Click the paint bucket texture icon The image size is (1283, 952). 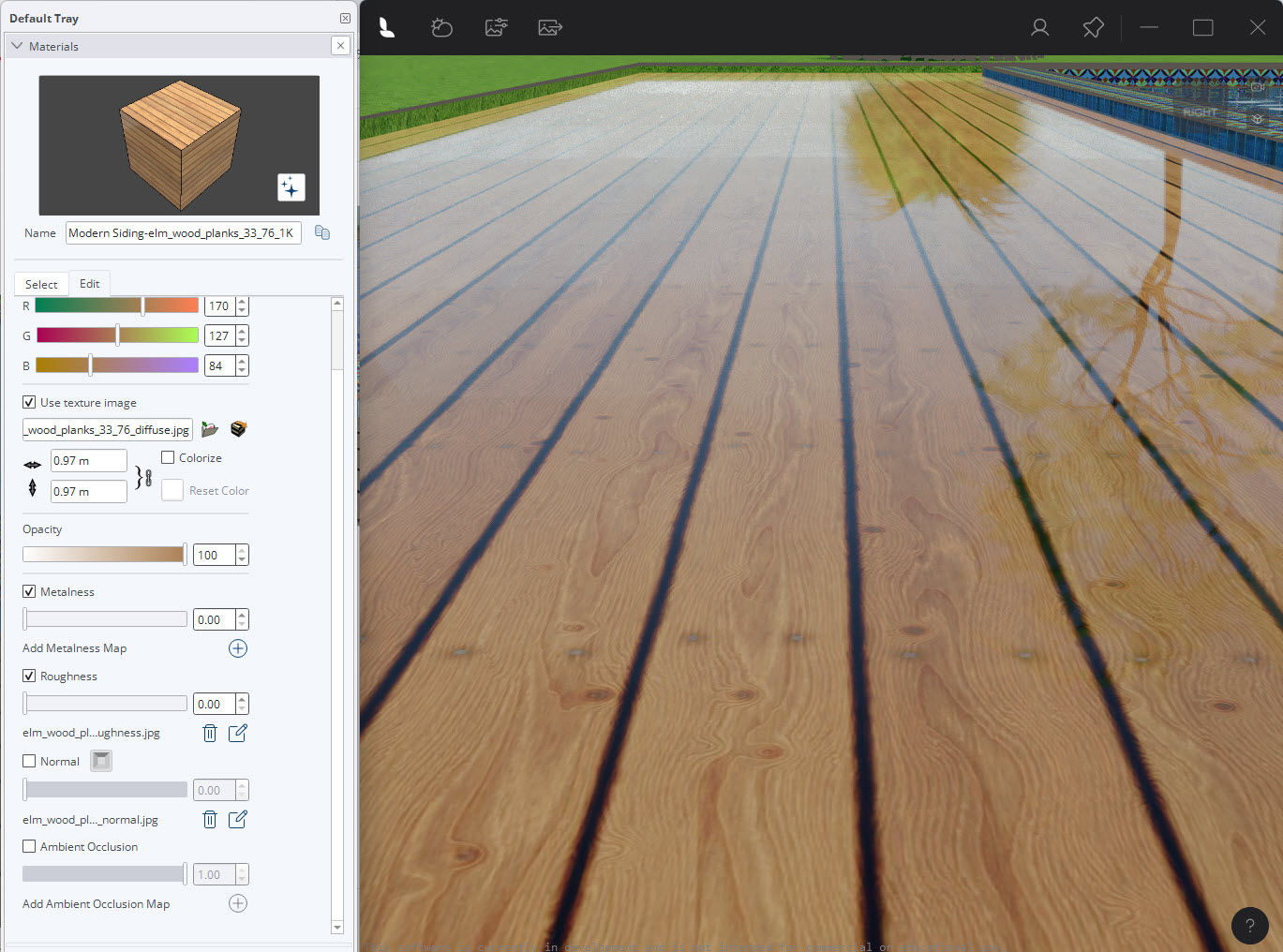237,428
